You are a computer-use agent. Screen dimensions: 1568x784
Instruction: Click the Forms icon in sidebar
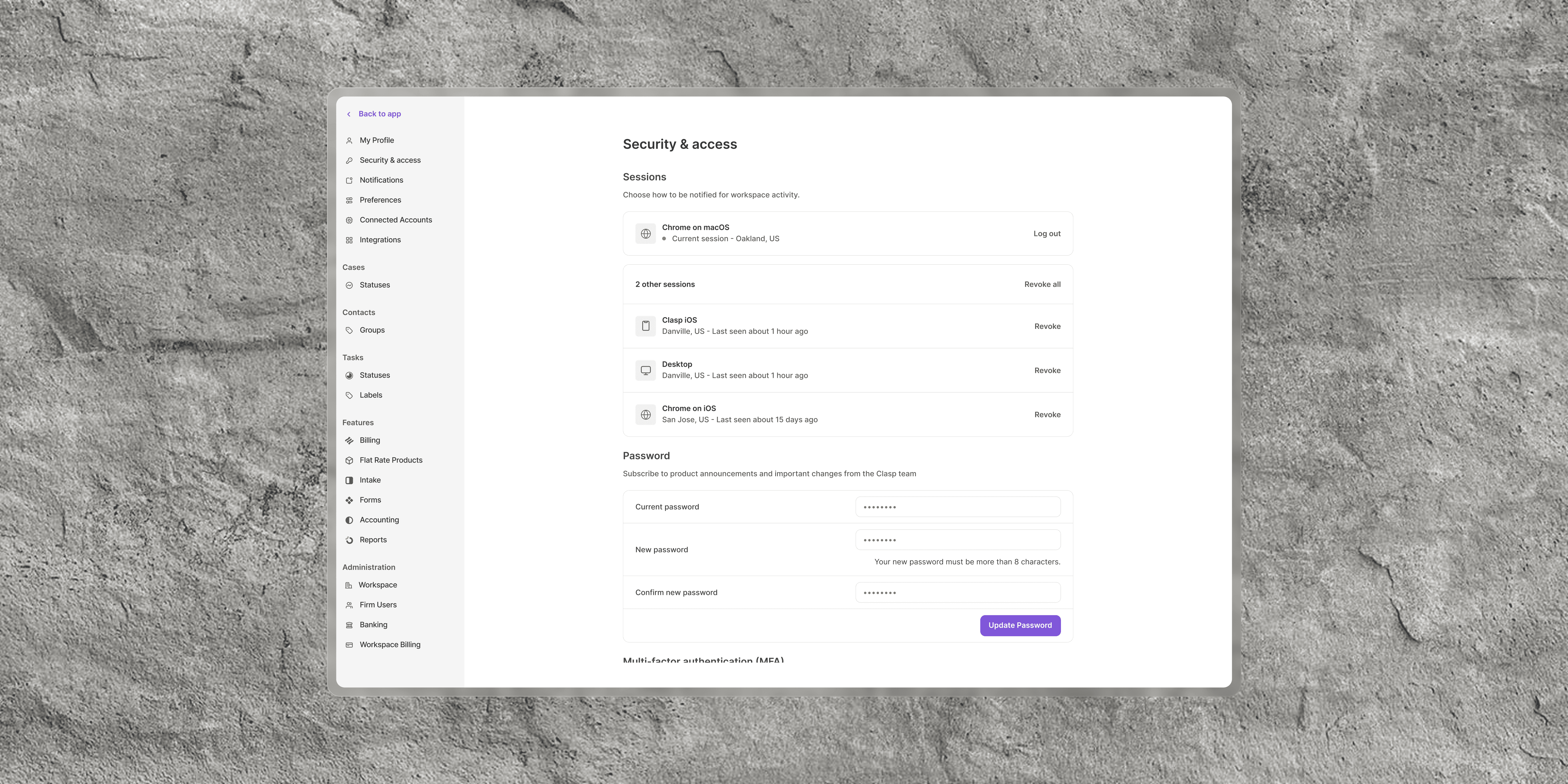point(349,500)
